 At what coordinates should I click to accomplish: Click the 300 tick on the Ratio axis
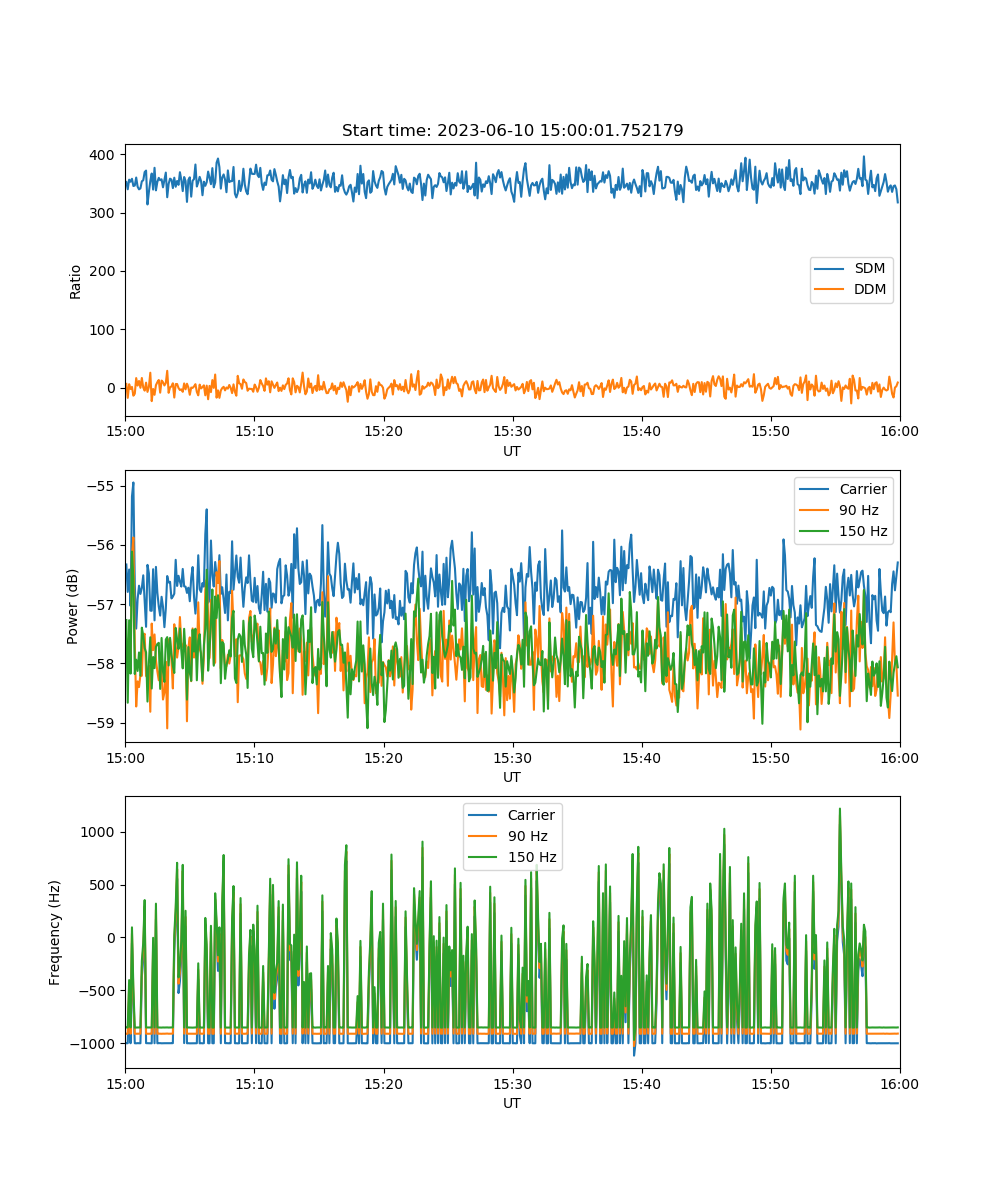(x=103, y=213)
